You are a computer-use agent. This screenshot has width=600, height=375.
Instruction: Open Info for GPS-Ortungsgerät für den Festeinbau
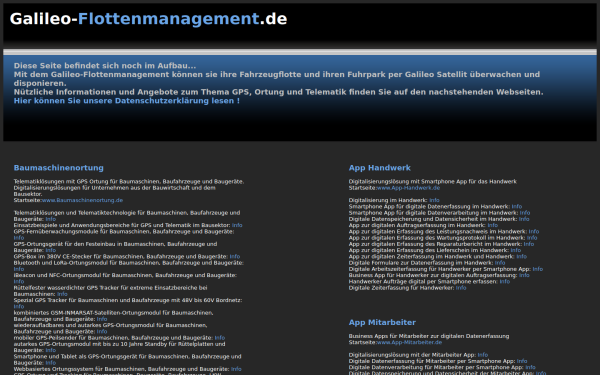coord(51,250)
